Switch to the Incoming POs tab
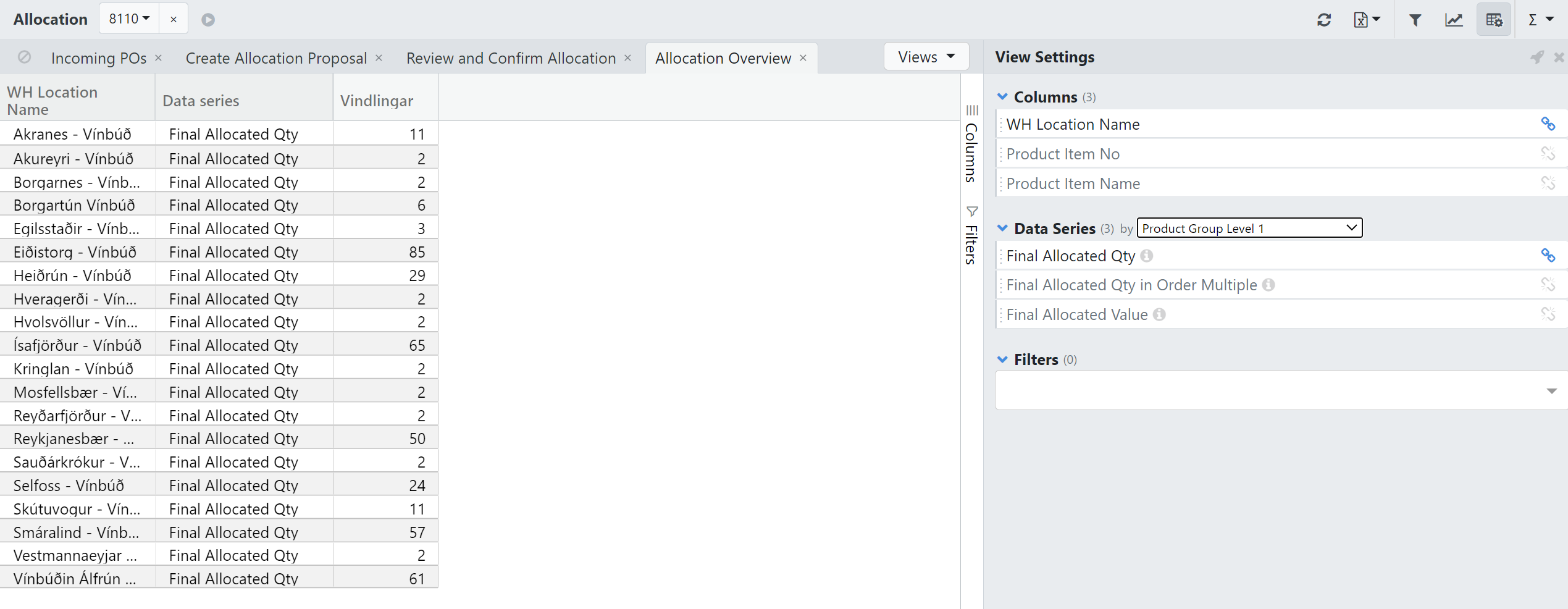Viewport: 1568px width, 609px height. pos(99,58)
